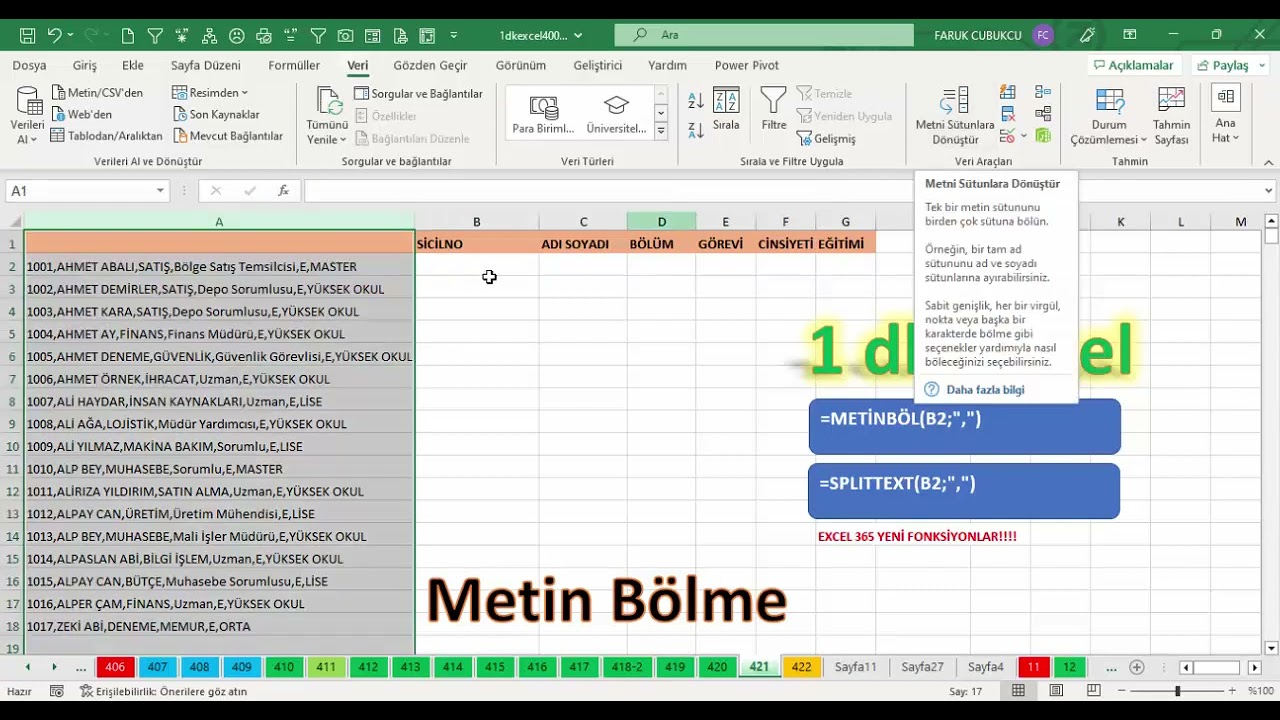Adjust the zoom slider in status bar

pyautogui.click(x=1177, y=691)
